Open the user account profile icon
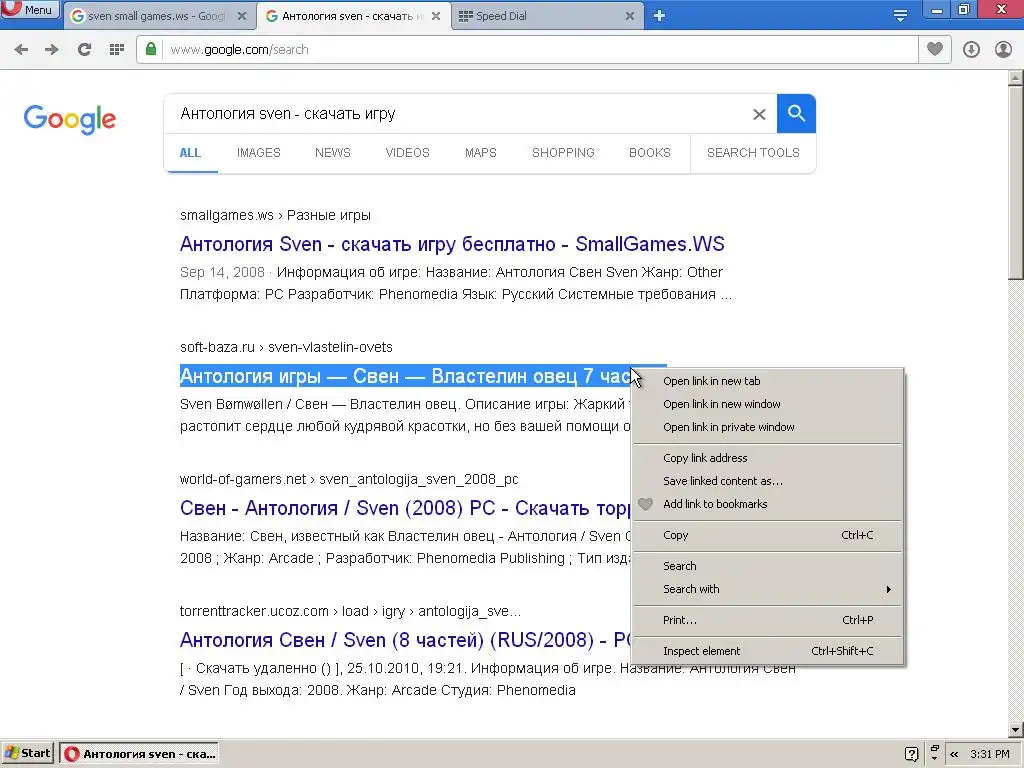The width and height of the screenshot is (1024, 768). pyautogui.click(x=1003, y=50)
